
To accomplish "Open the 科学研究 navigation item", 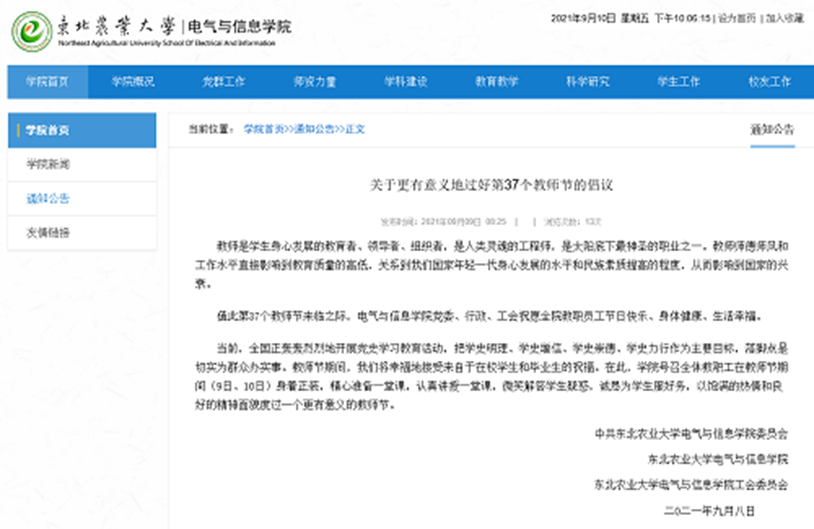I will coord(587,82).
